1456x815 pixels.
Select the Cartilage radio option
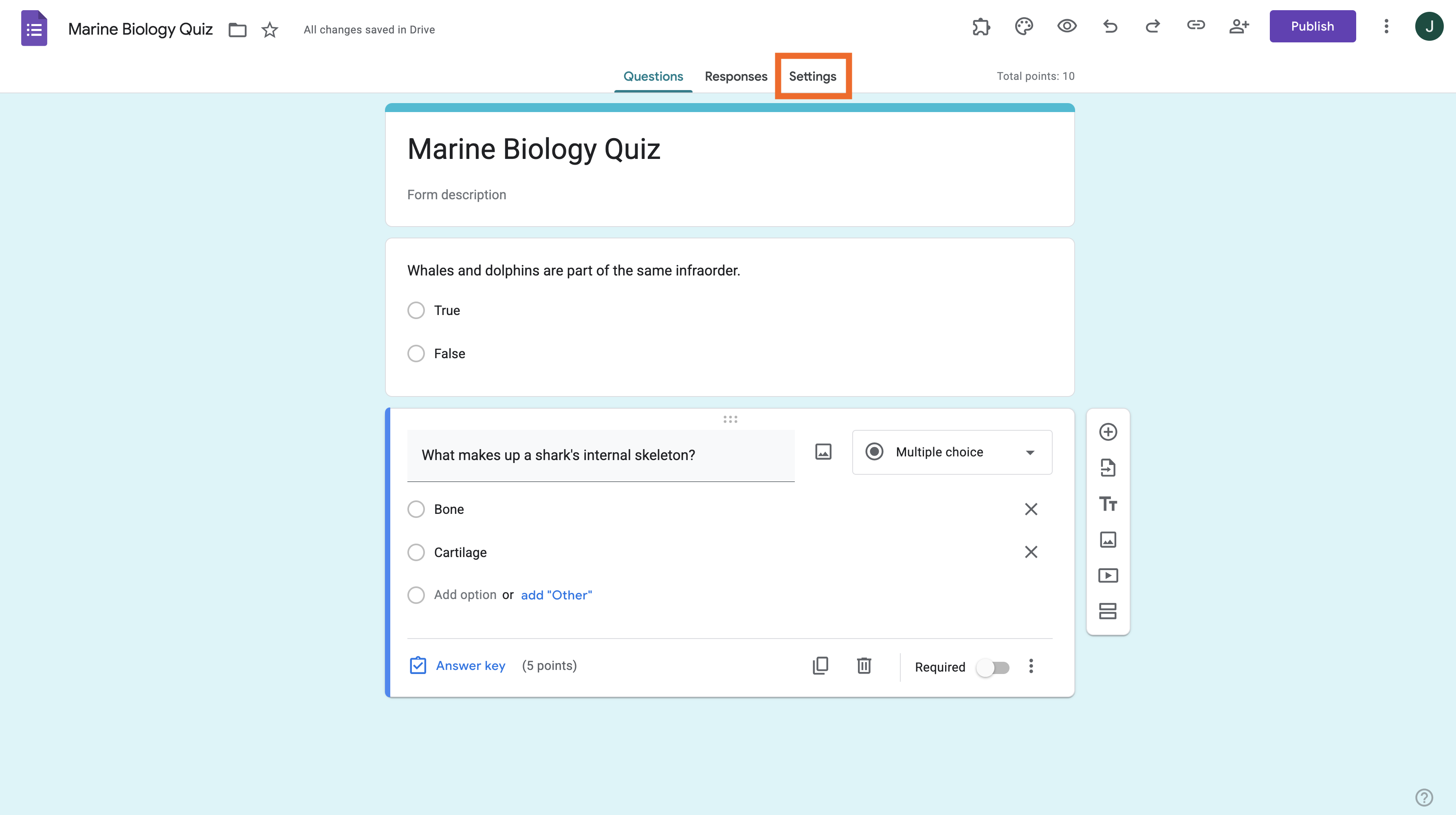coord(416,552)
